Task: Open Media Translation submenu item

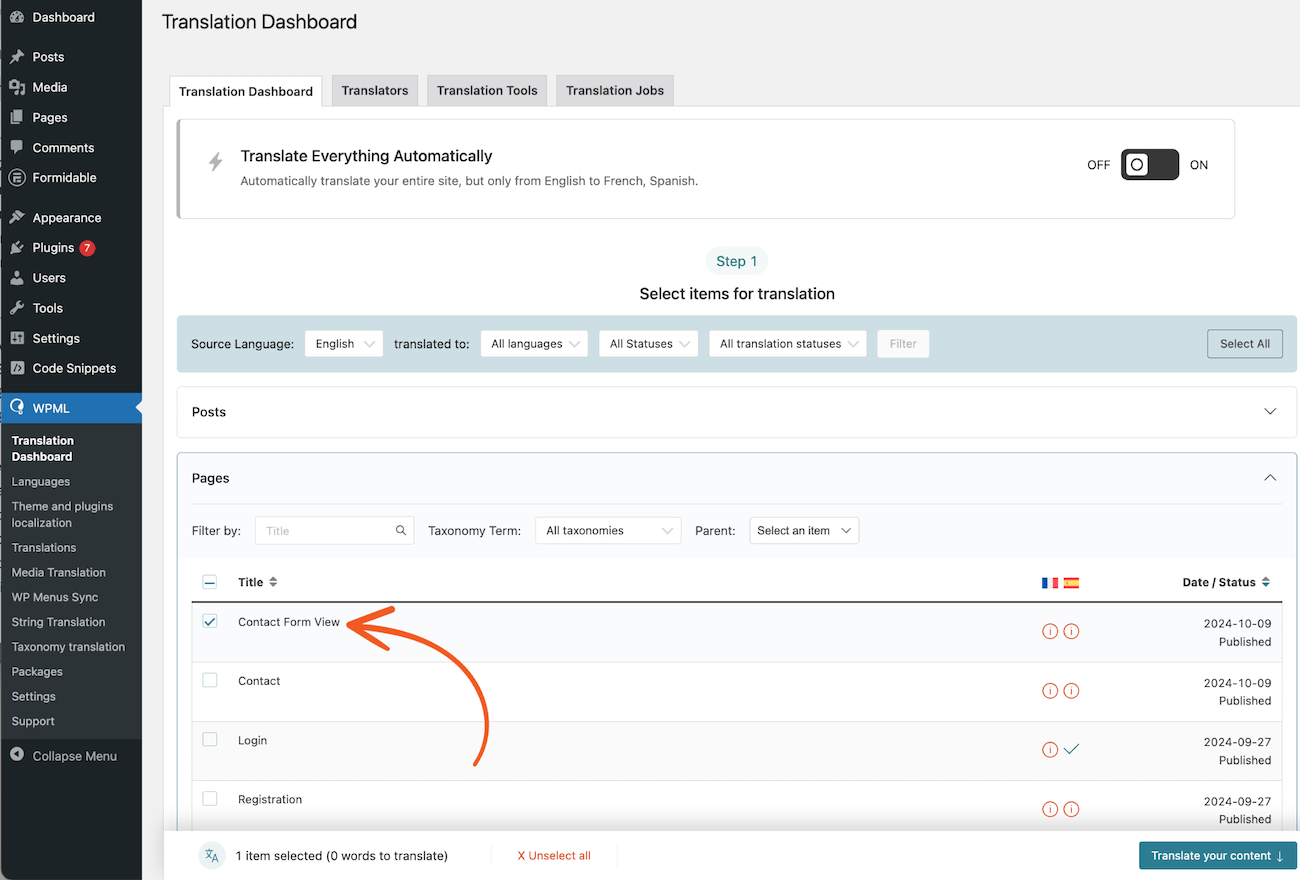Action: click(x=58, y=572)
